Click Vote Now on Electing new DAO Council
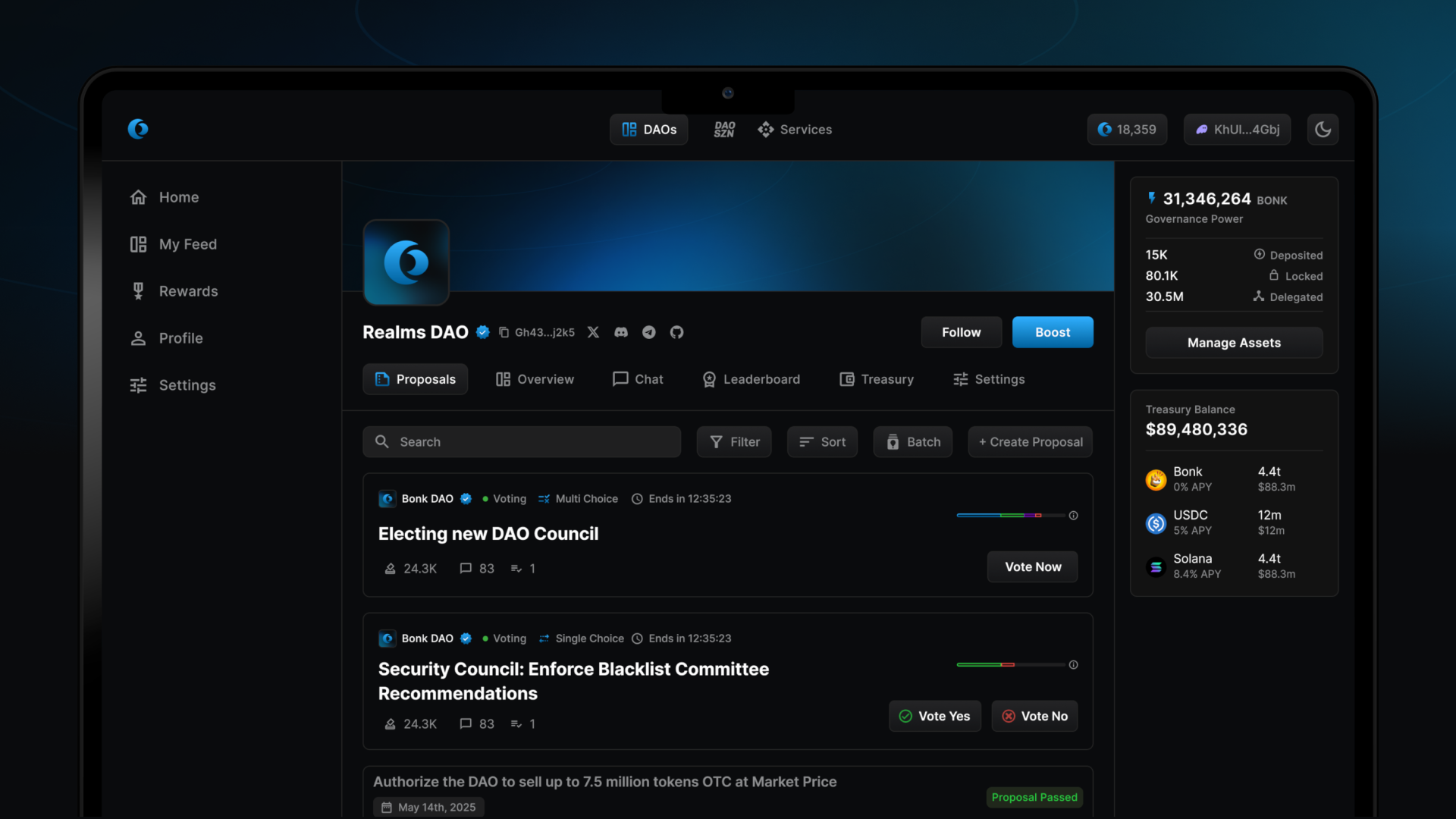 point(1033,566)
